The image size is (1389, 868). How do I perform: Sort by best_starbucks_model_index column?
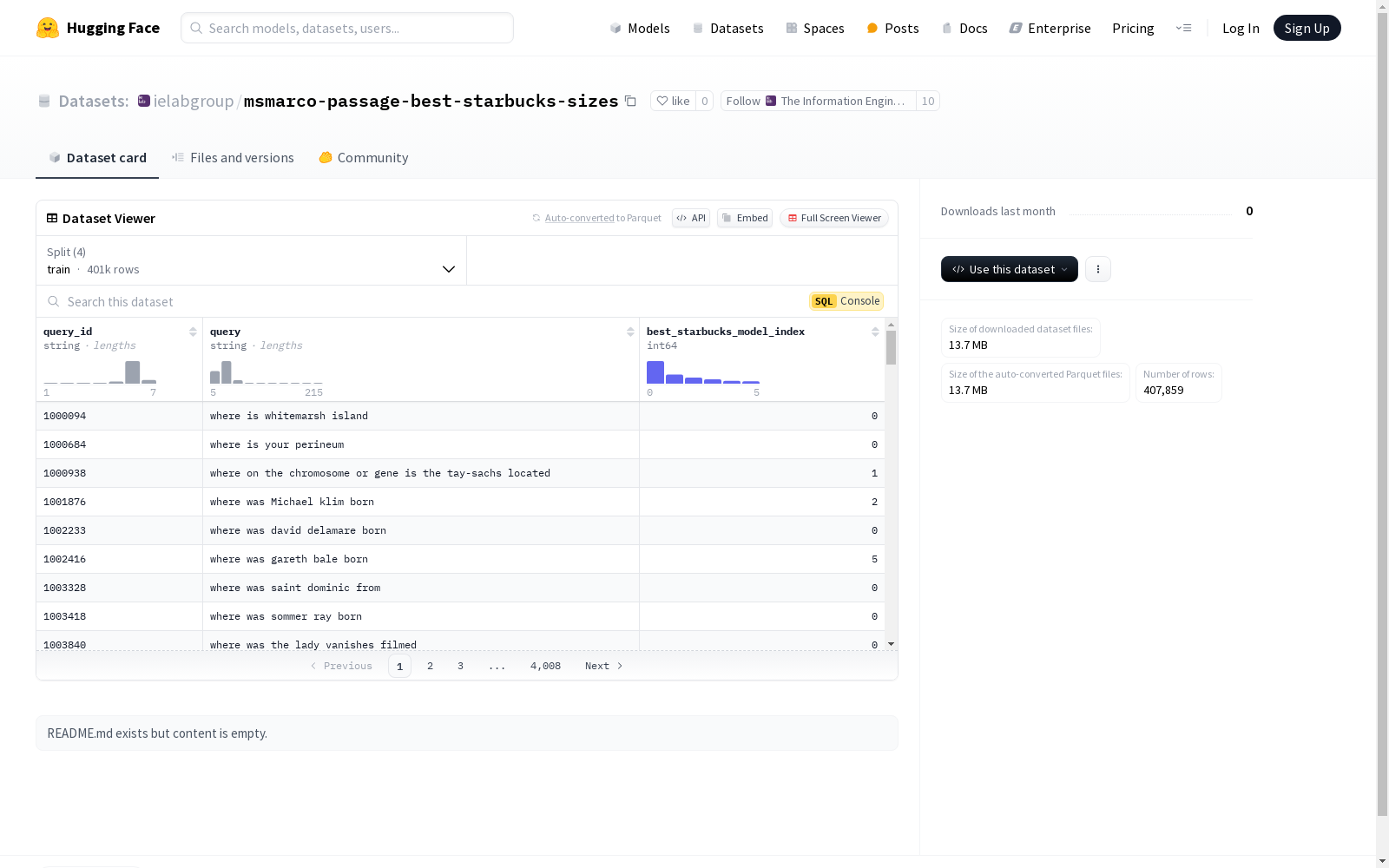coord(875,332)
